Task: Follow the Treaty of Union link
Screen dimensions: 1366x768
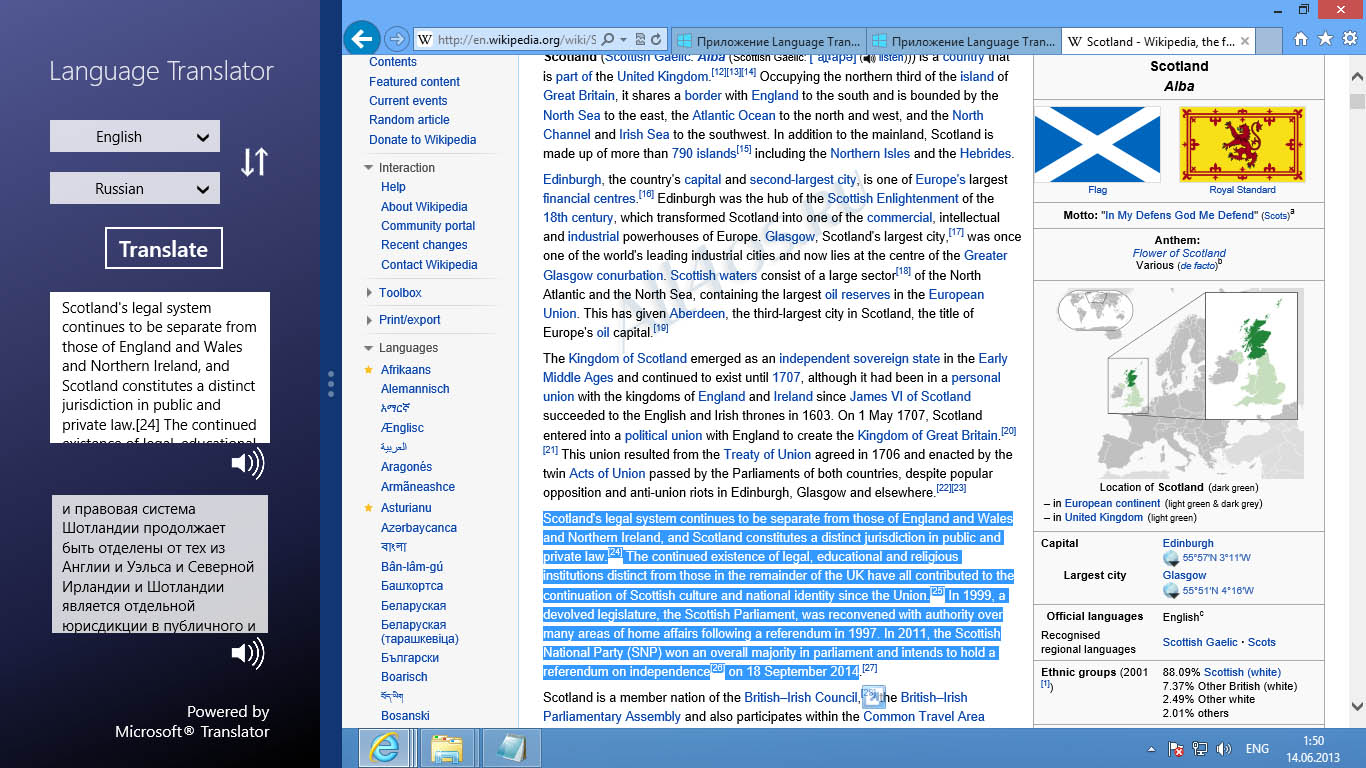Action: point(767,454)
